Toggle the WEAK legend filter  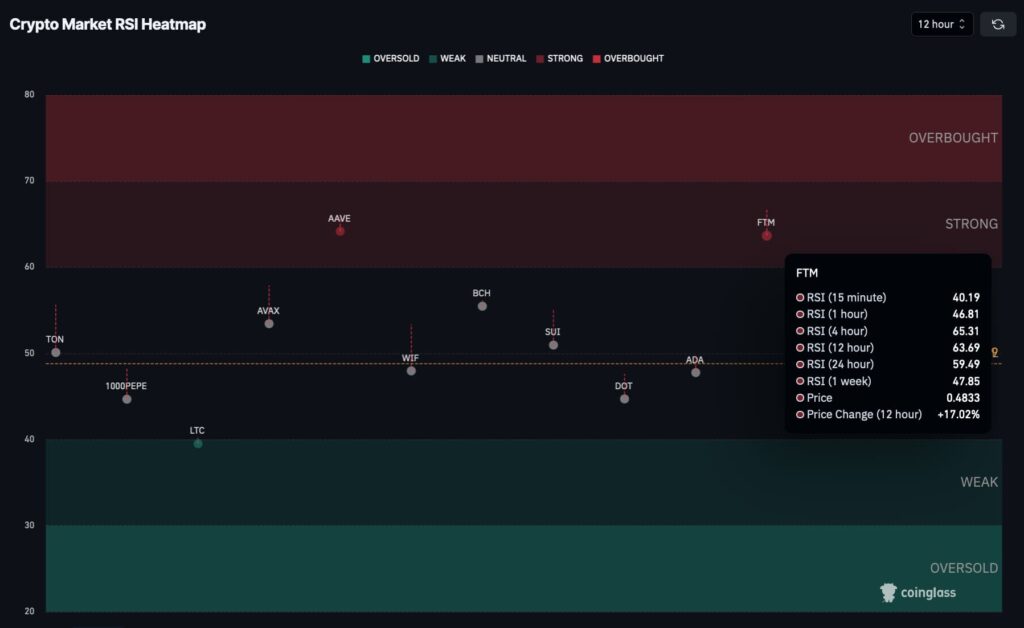(x=447, y=59)
